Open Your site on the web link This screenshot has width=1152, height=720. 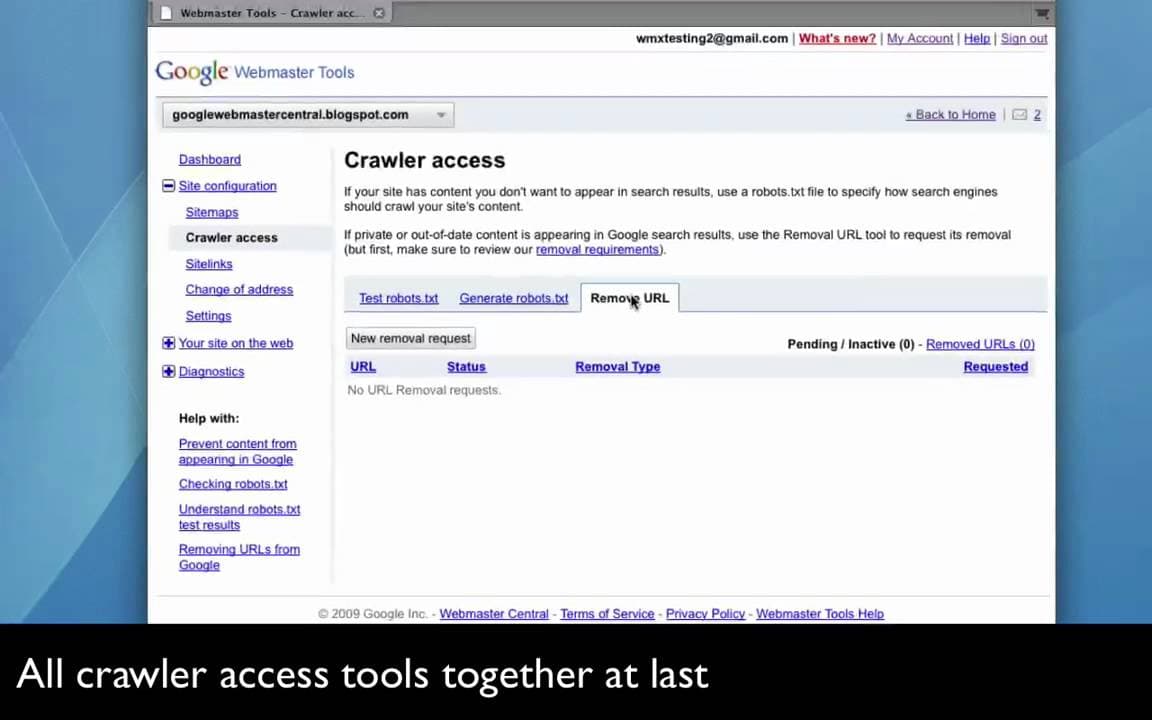[x=236, y=343]
